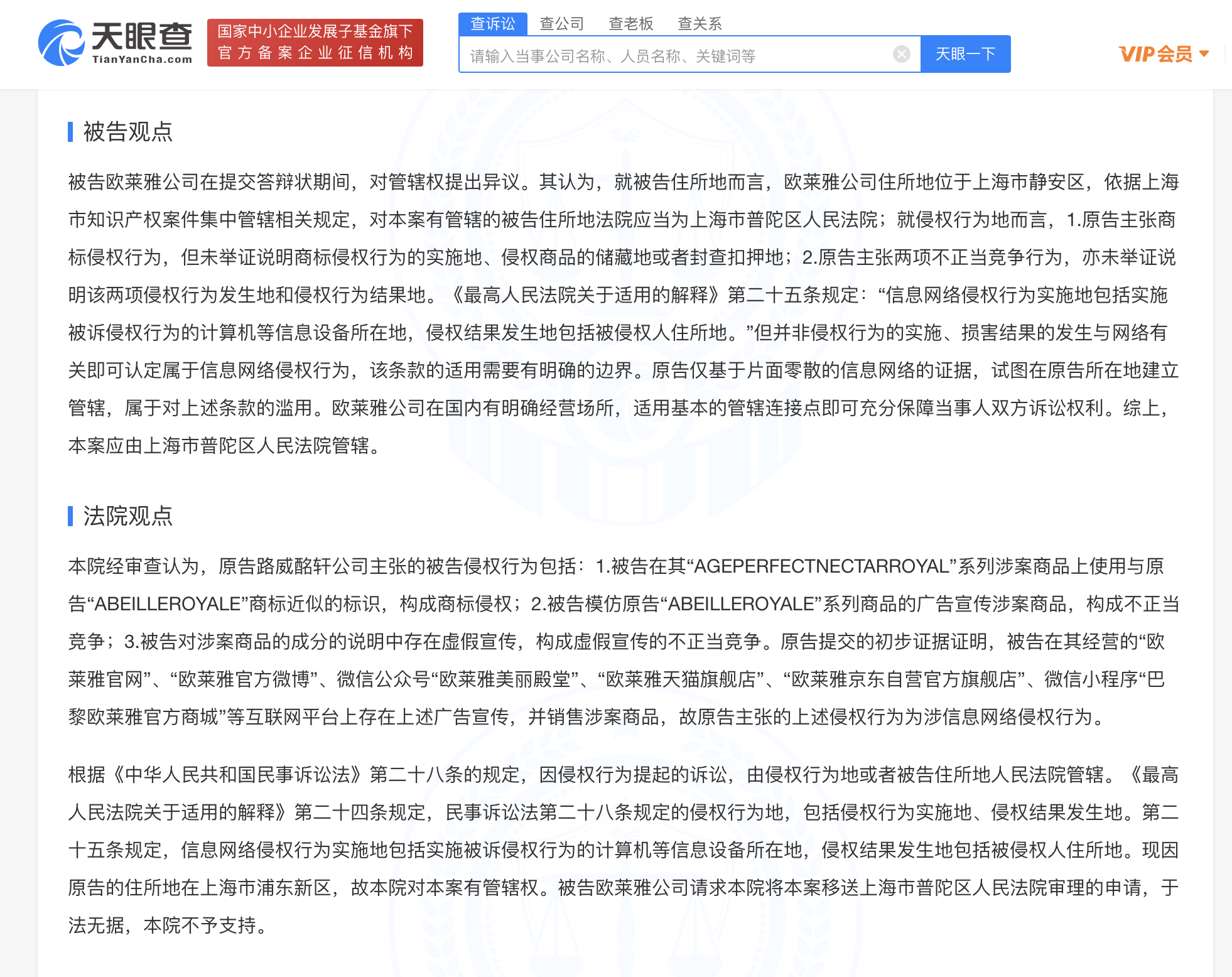Click the text line starting with 被告欧莱雅公司在提交答辩状期间
The width and height of the screenshot is (1232, 977).
[624, 182]
